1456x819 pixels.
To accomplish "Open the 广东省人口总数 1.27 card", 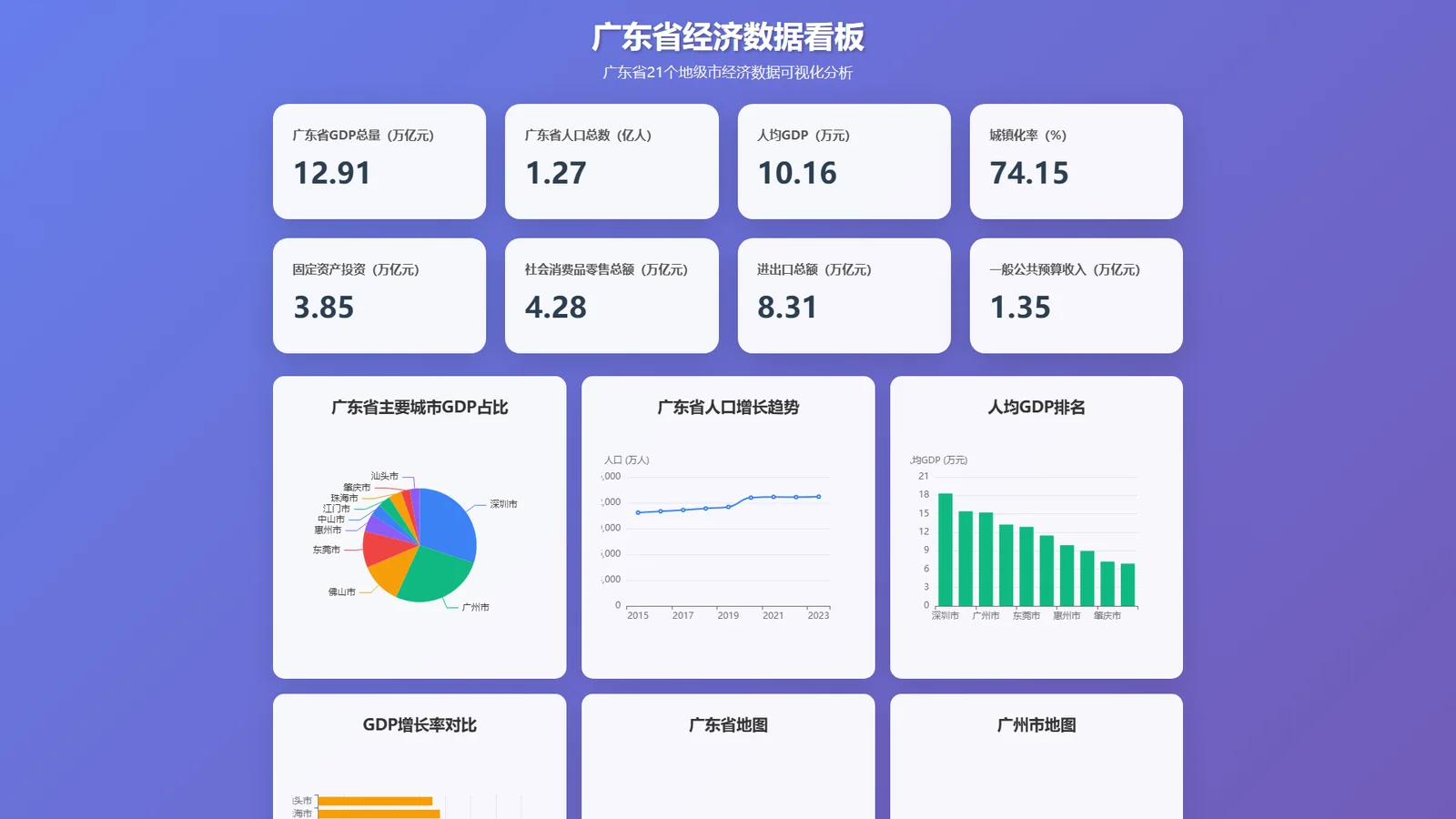I will point(612,161).
